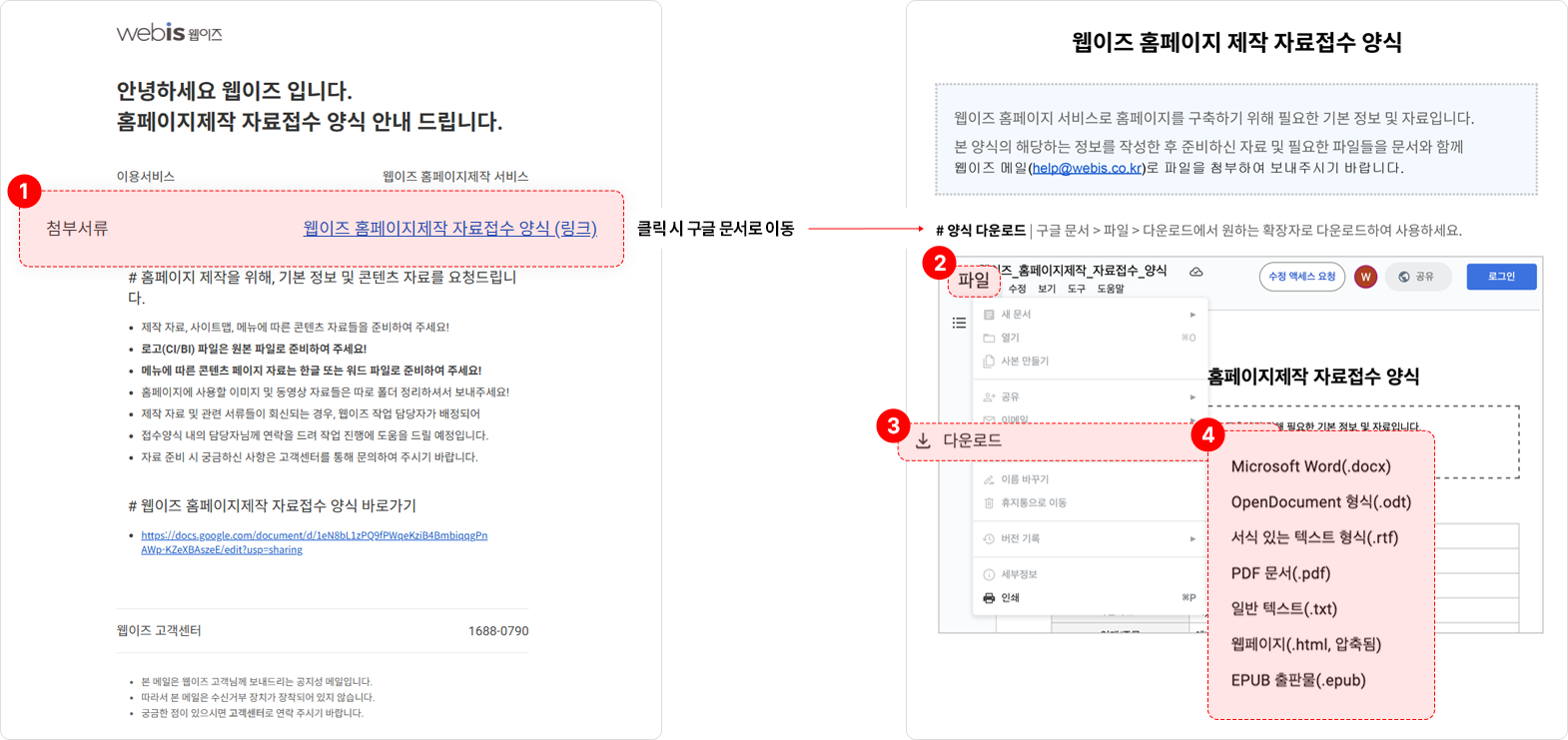
Task: Click the pencil icon next to 이름 바꾸기
Action: 989,479
